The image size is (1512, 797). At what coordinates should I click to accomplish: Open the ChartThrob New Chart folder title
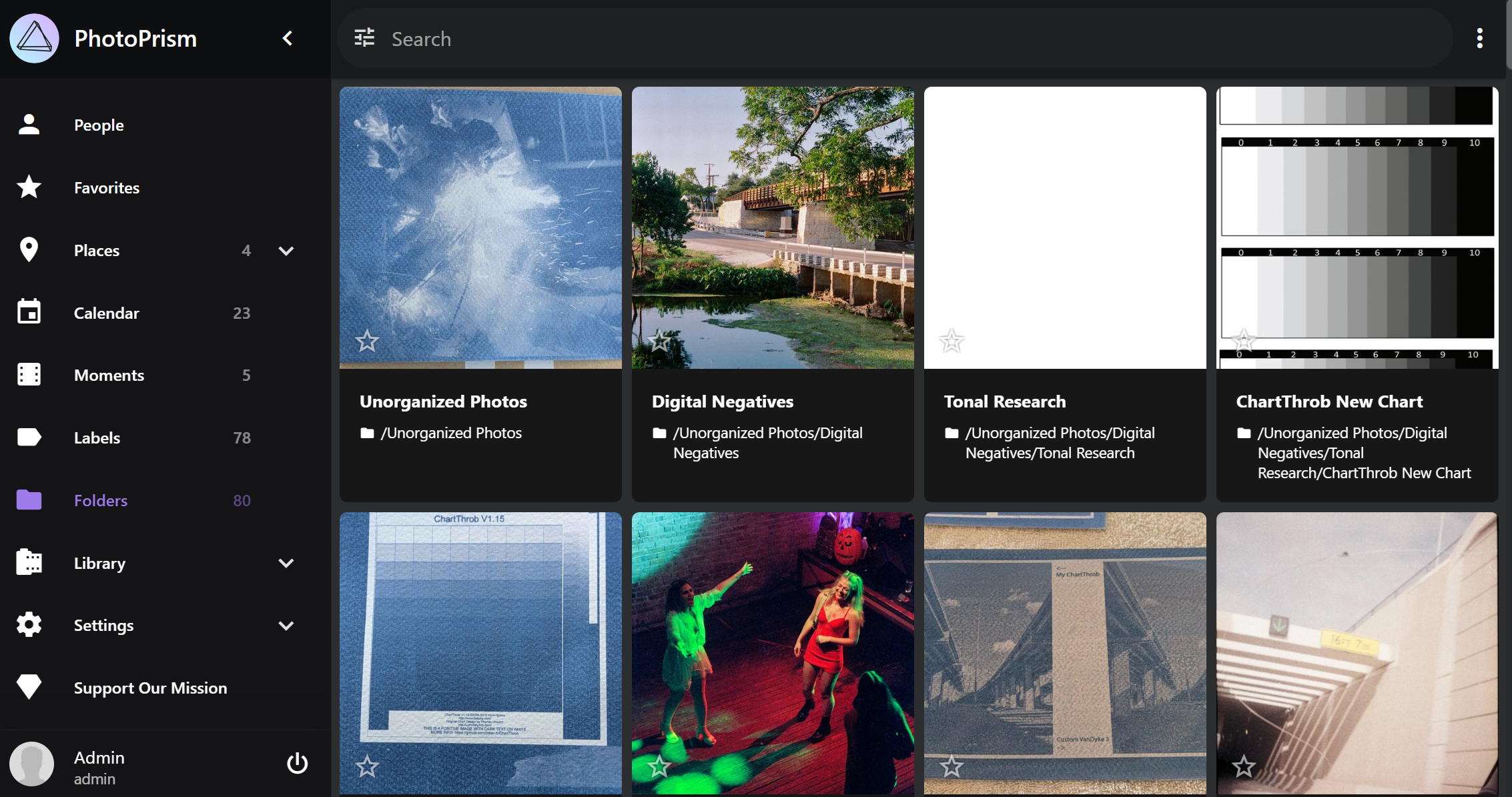pyautogui.click(x=1329, y=402)
